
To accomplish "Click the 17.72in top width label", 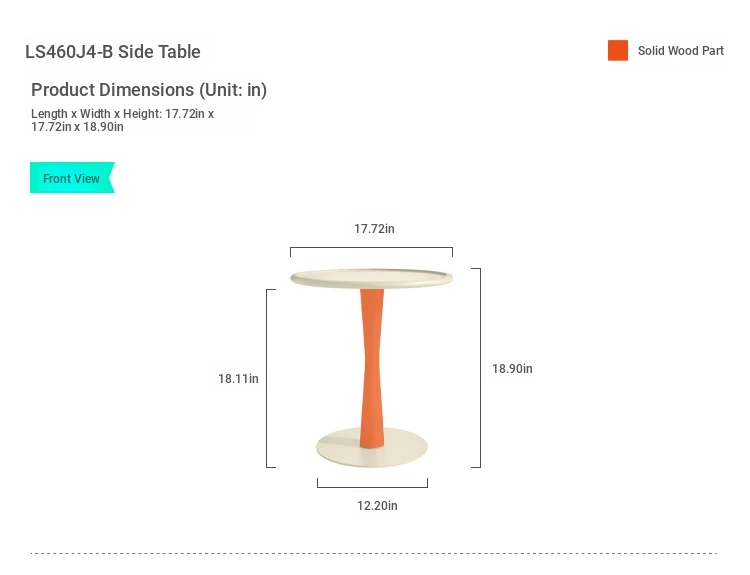I will coord(374,229).
